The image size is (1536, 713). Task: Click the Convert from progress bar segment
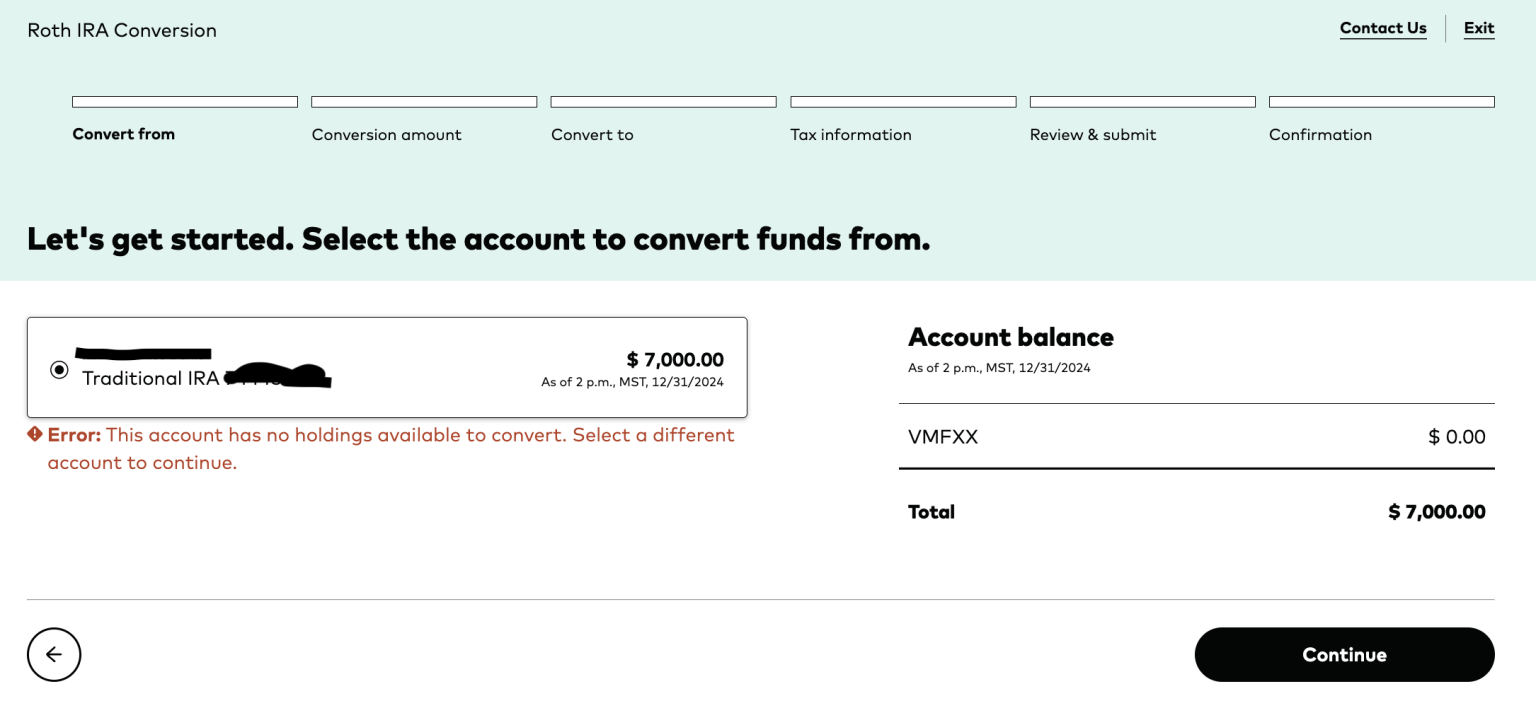[x=184, y=101]
